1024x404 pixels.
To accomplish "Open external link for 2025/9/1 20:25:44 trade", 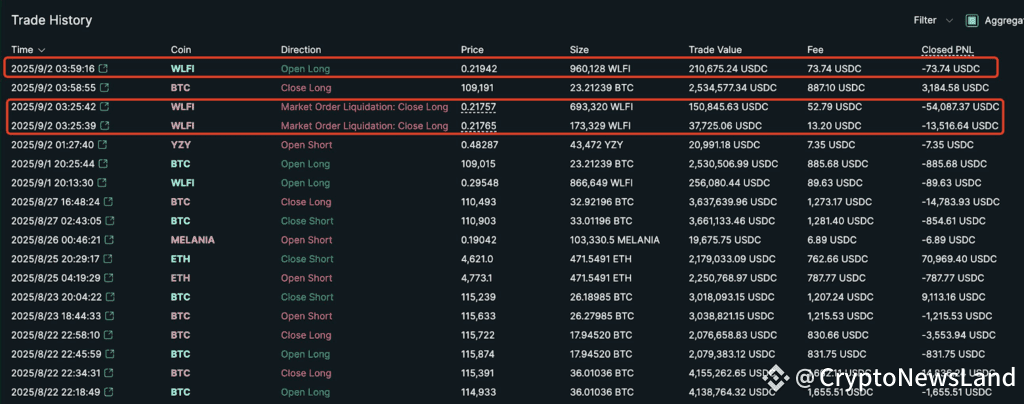I will point(104,164).
